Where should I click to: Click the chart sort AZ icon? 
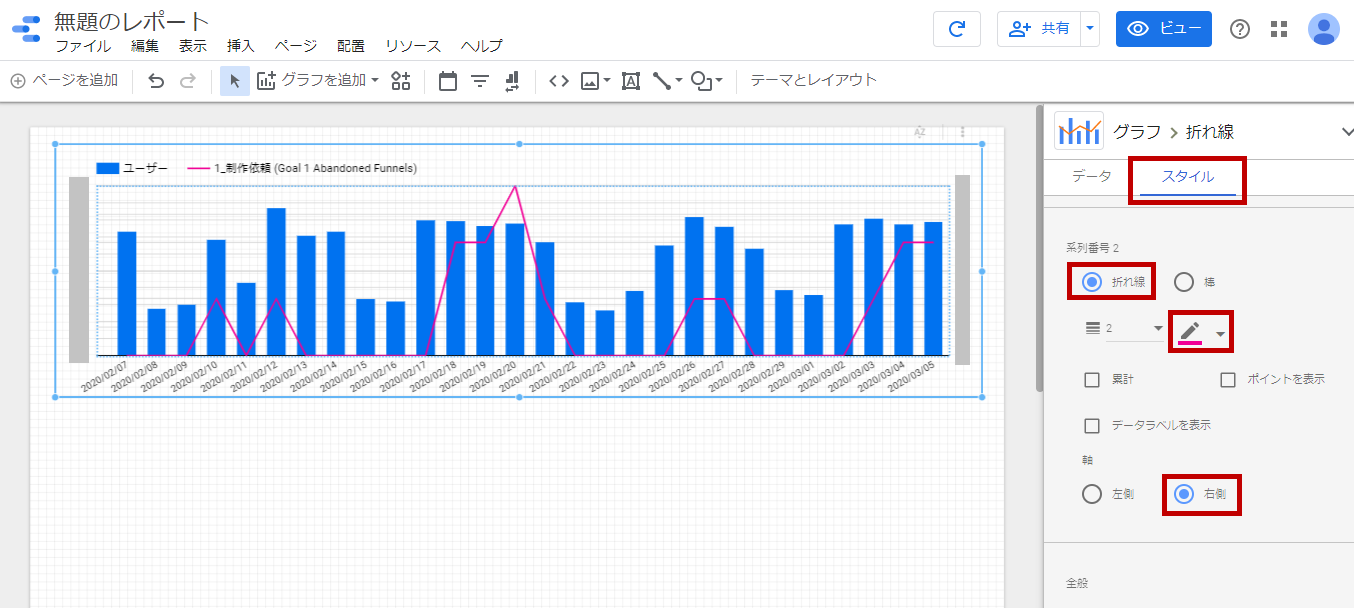click(920, 132)
